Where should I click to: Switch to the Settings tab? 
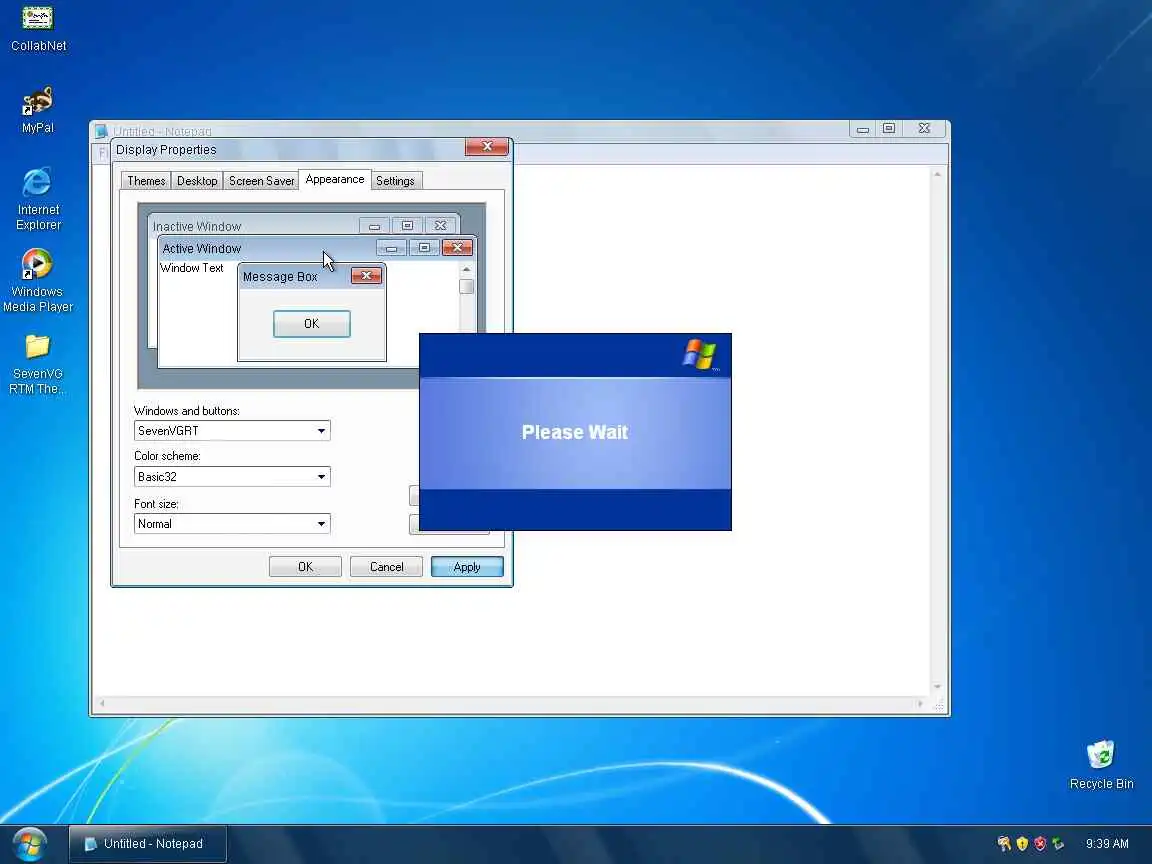pos(395,181)
